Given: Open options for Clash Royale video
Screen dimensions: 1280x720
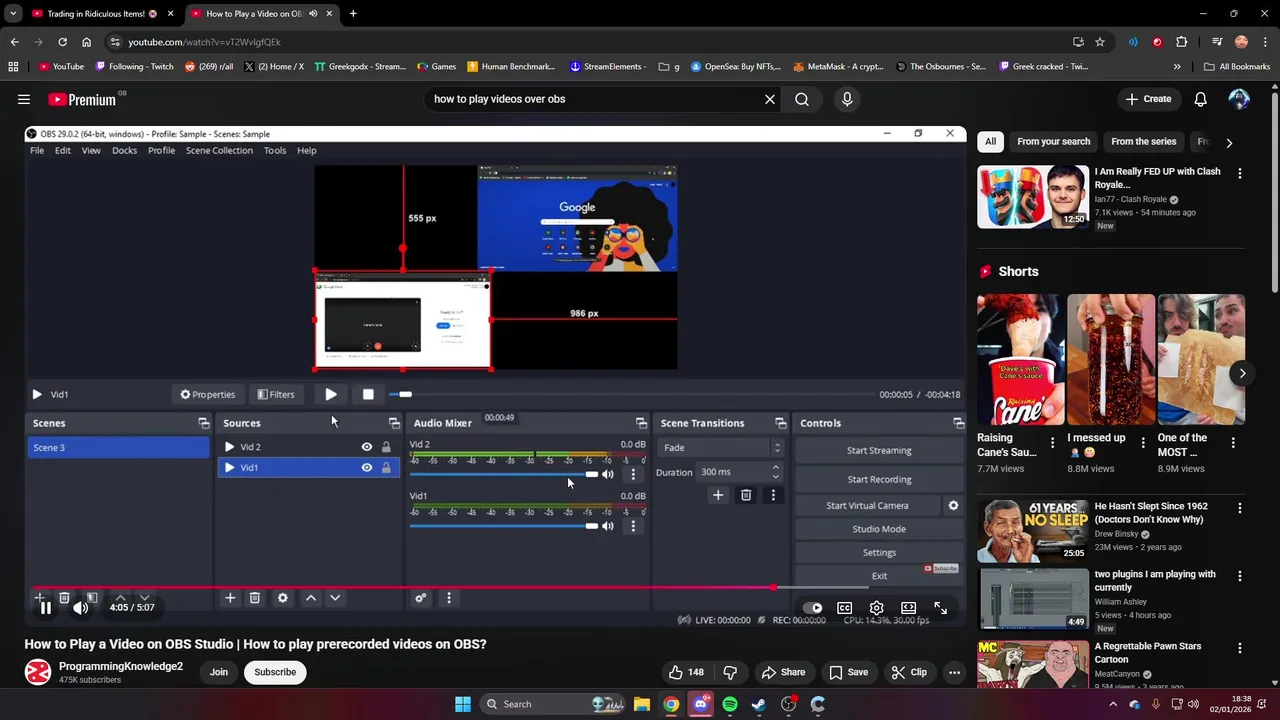Looking at the screenshot, I should (1240, 173).
